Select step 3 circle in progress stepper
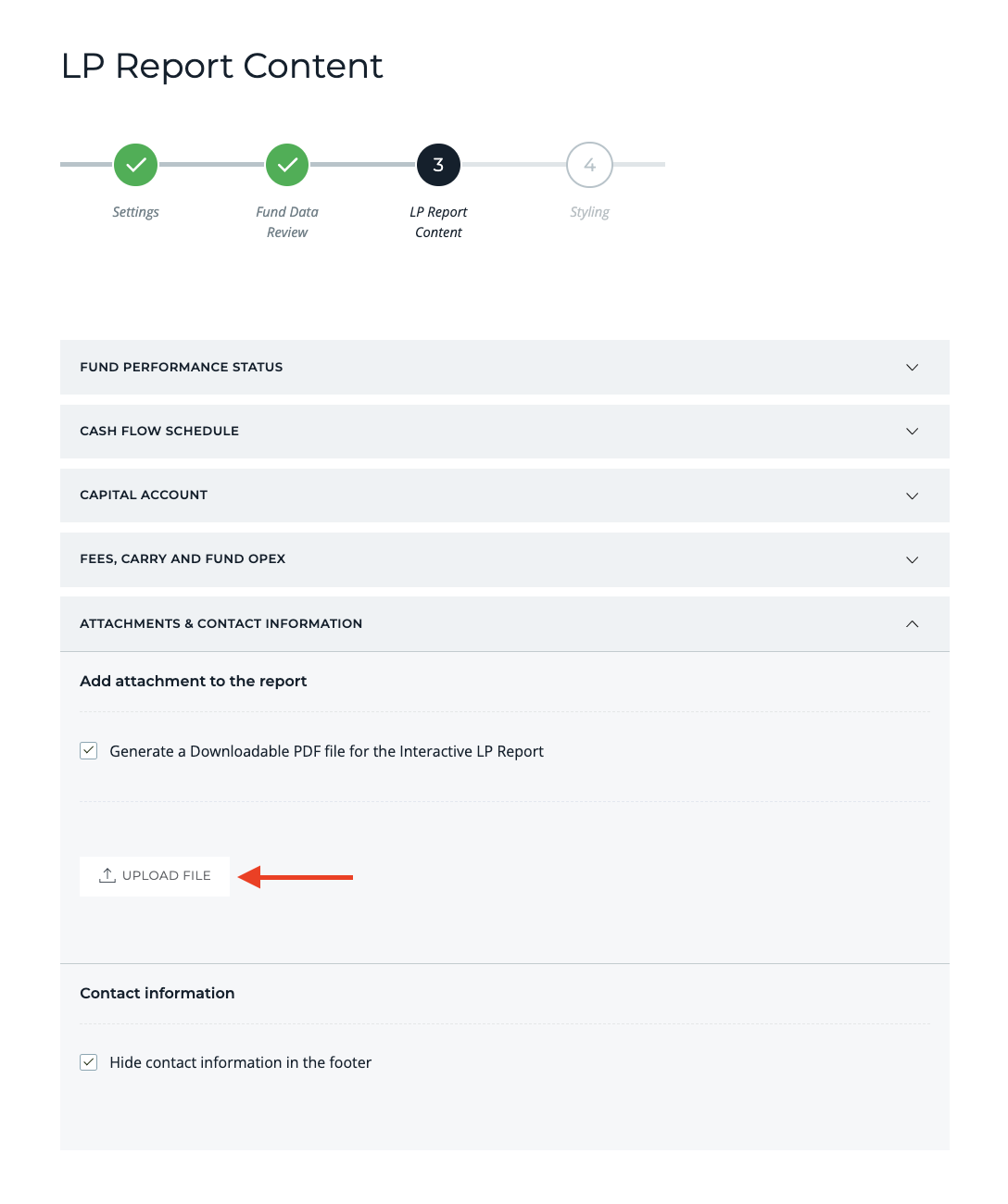 438,165
